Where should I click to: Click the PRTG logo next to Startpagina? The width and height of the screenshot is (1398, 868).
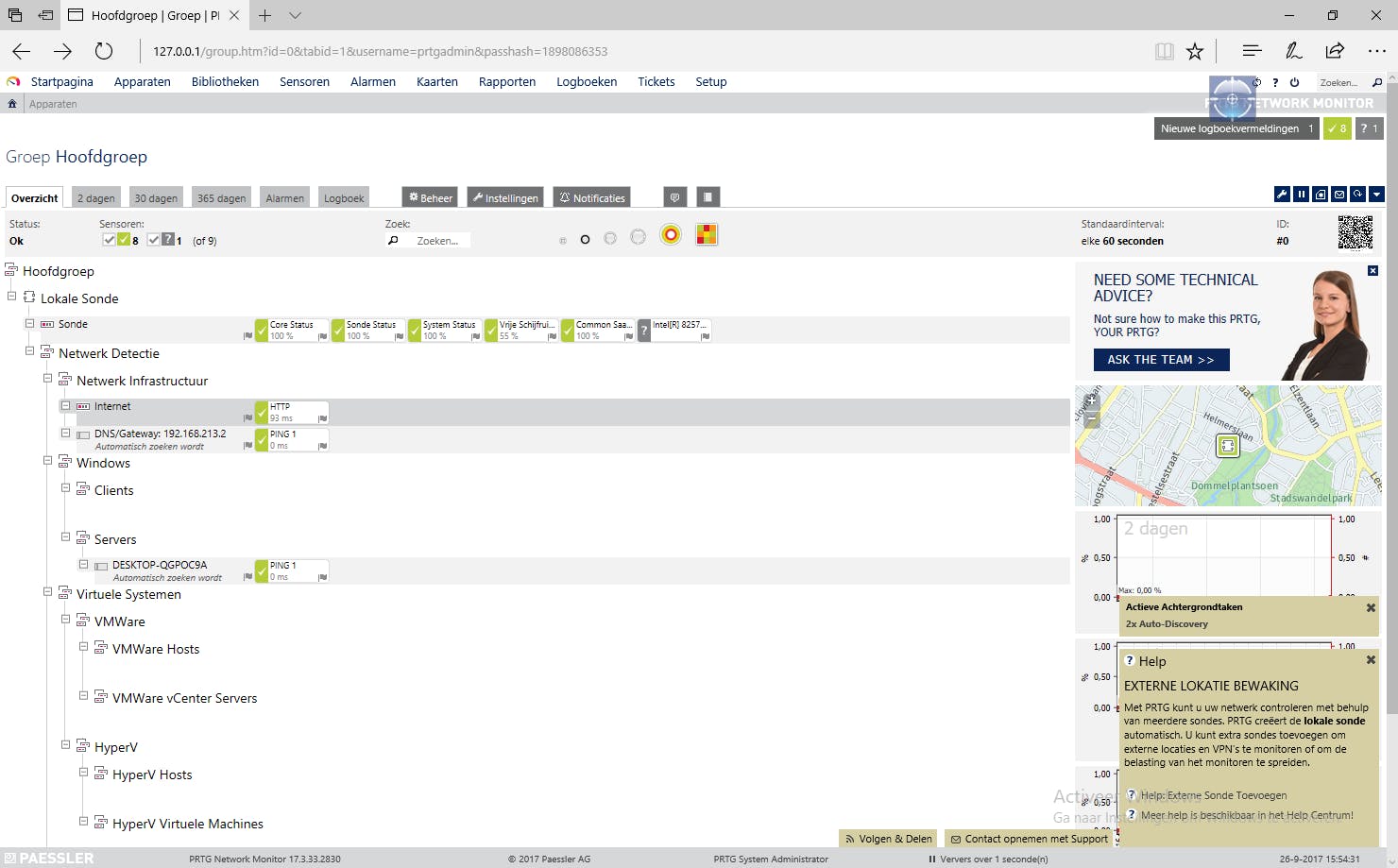pyautogui.click(x=13, y=82)
